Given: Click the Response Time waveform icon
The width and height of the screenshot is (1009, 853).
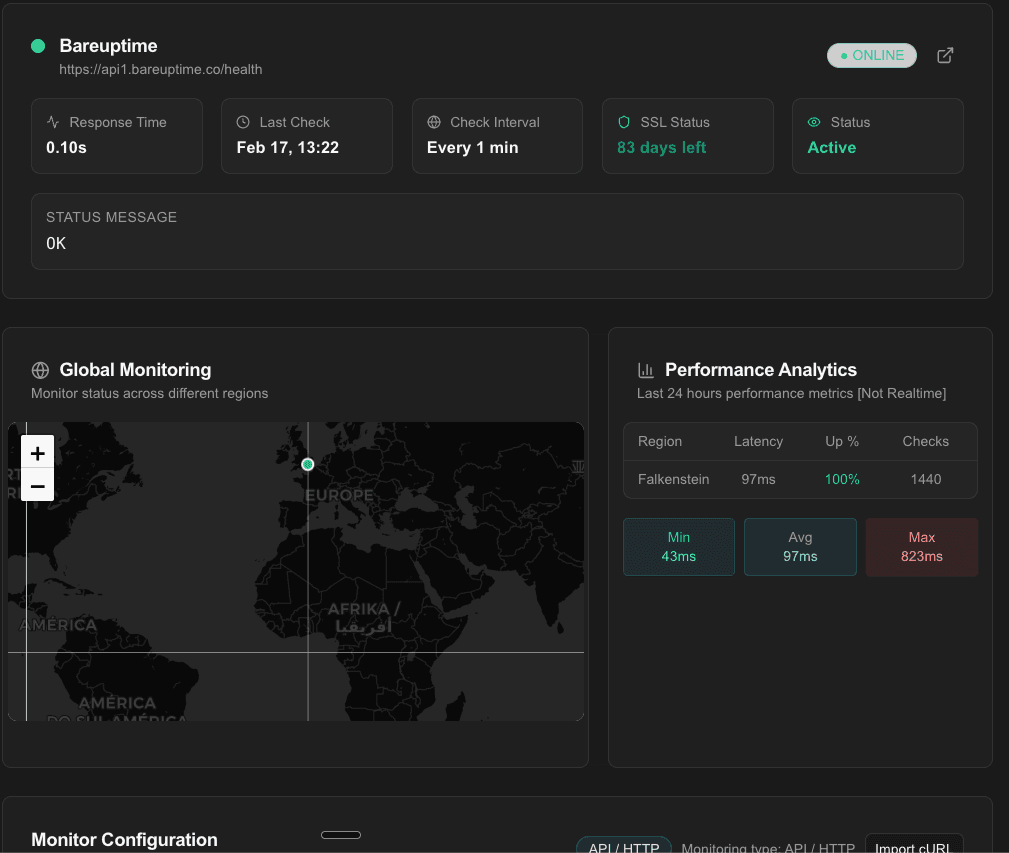Looking at the screenshot, I should (52, 121).
